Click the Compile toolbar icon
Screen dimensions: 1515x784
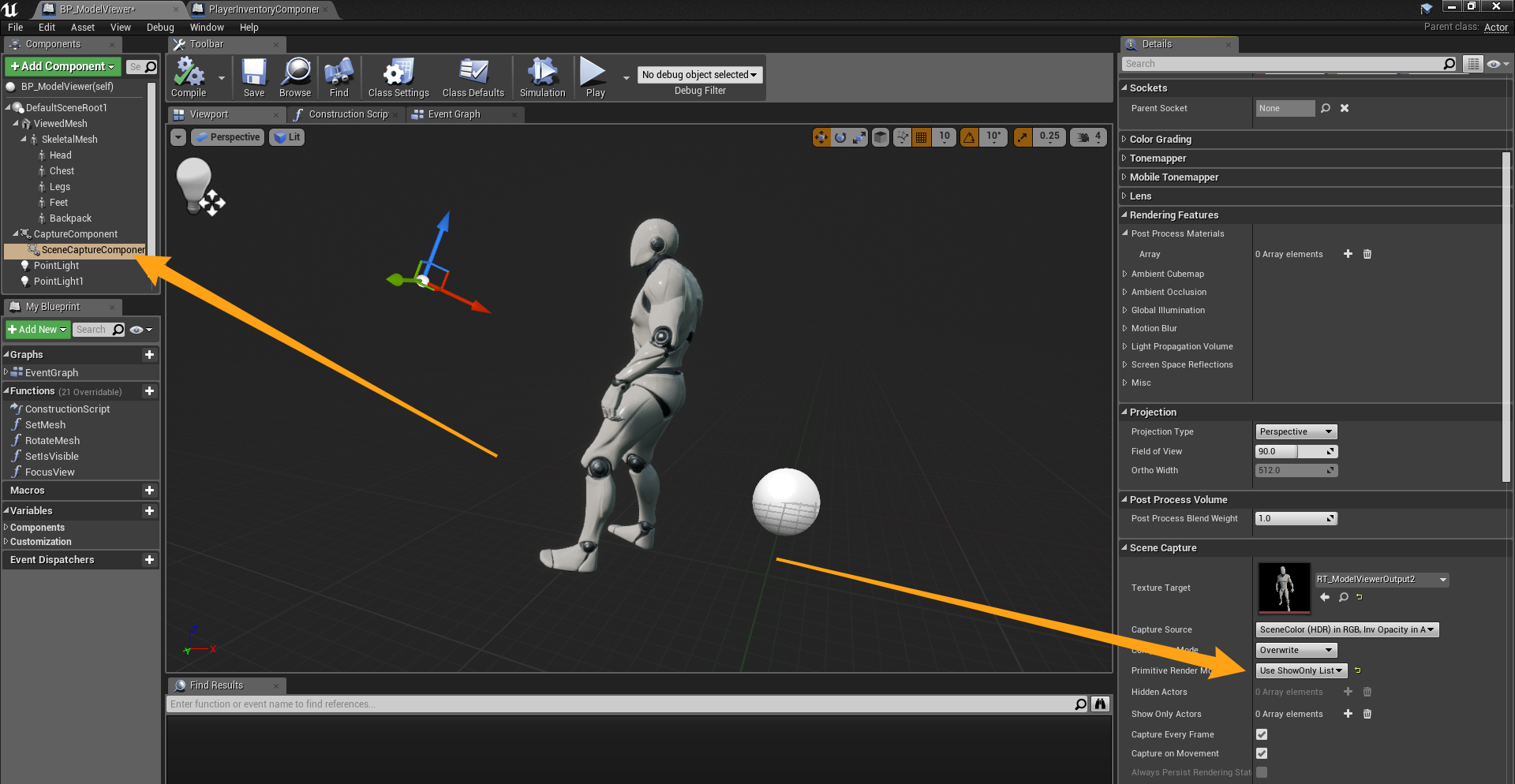click(189, 77)
